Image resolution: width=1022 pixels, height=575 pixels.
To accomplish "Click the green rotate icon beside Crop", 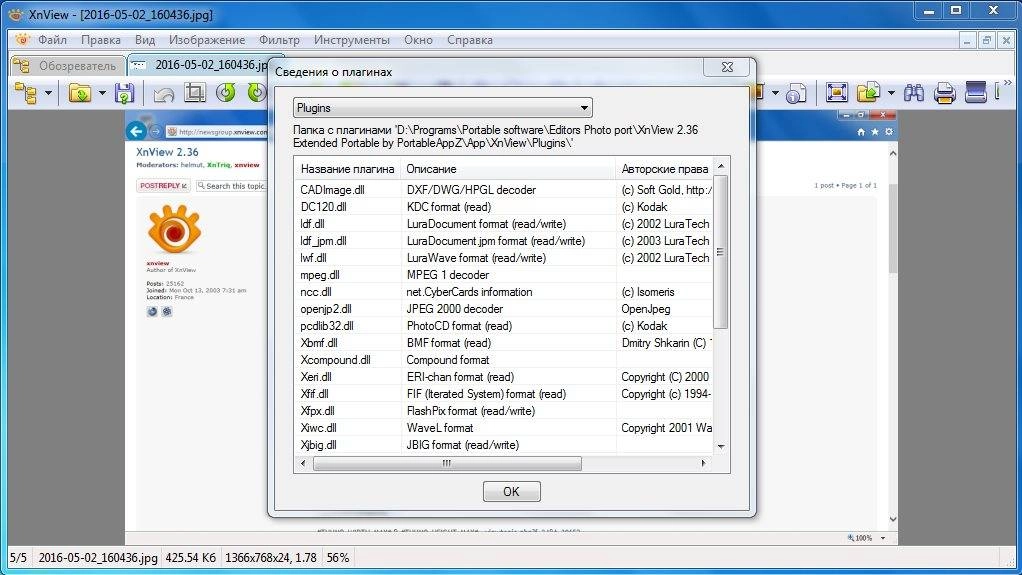I will (226, 93).
